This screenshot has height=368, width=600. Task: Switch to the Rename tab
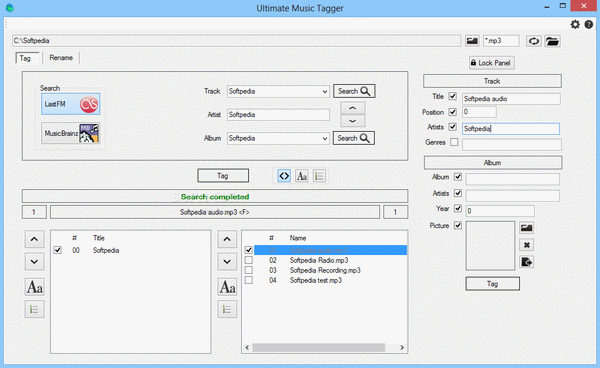tap(61, 58)
